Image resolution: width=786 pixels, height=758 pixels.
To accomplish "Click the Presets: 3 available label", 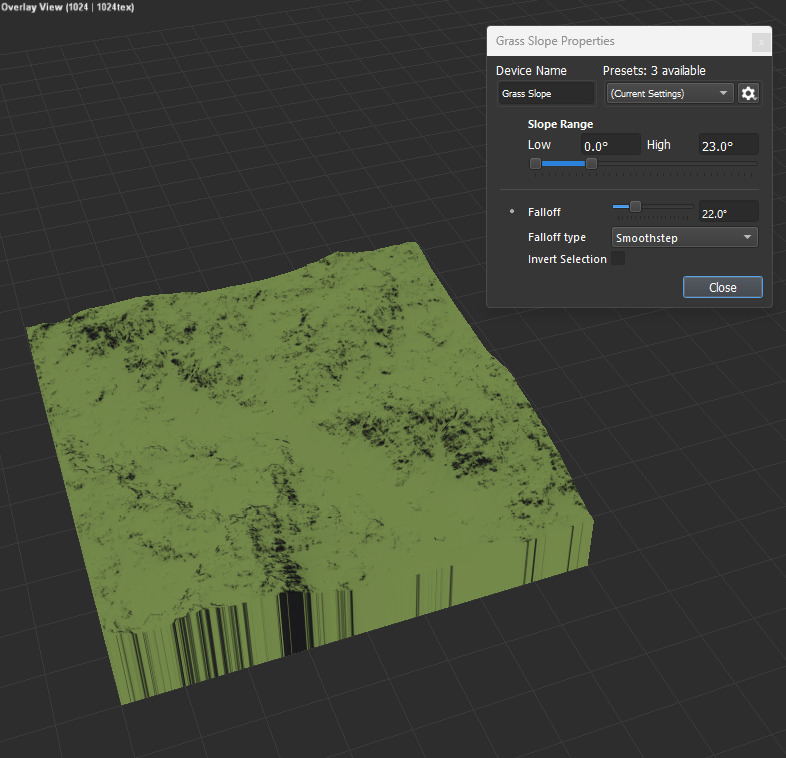I will (654, 71).
